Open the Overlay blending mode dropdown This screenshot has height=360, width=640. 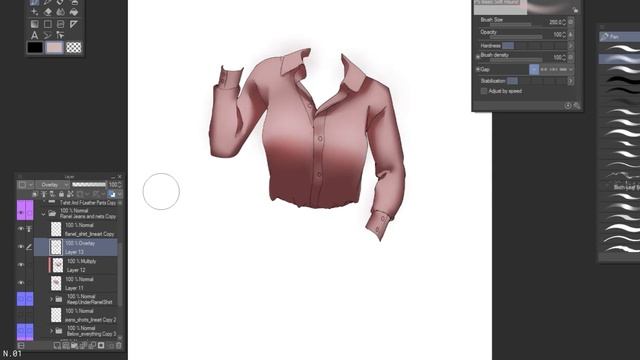52,185
